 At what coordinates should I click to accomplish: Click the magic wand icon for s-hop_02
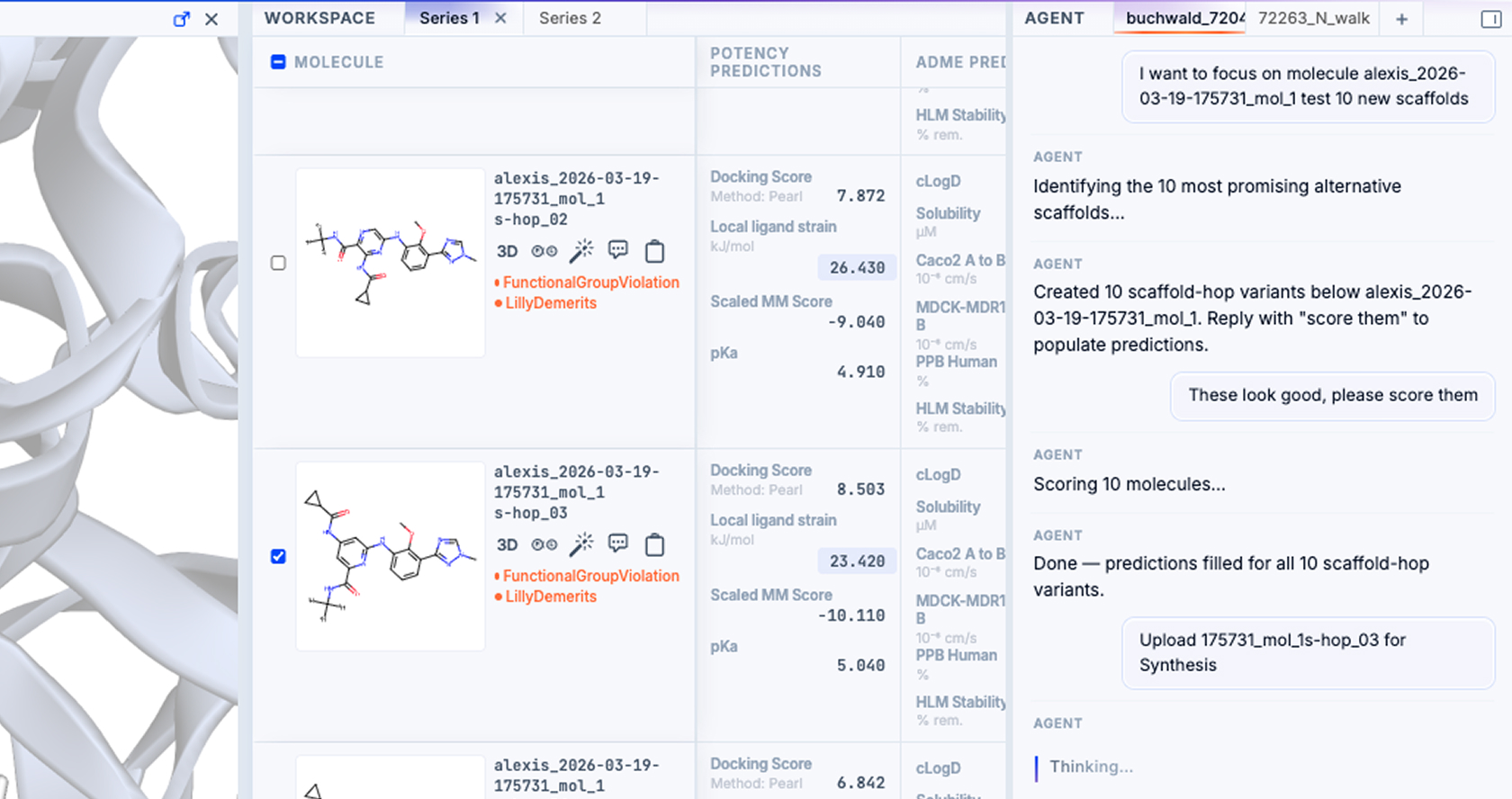click(582, 250)
